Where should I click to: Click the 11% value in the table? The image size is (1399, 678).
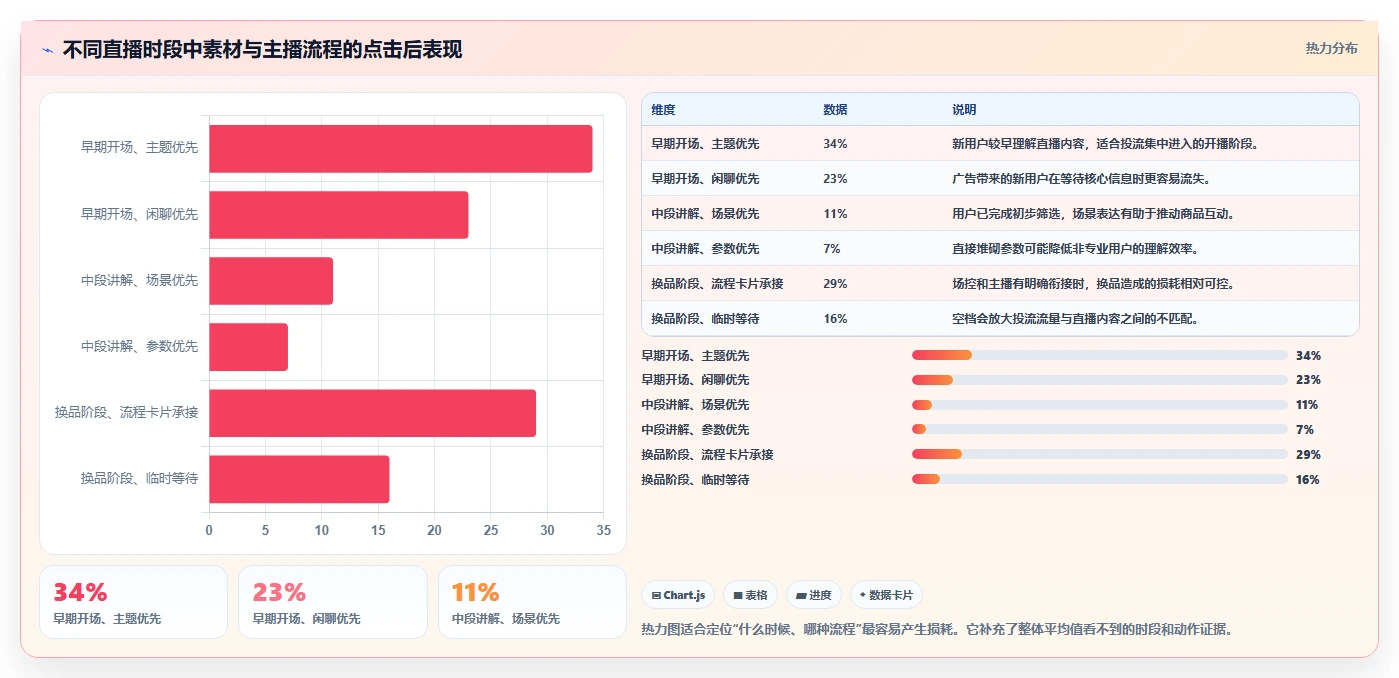835,214
